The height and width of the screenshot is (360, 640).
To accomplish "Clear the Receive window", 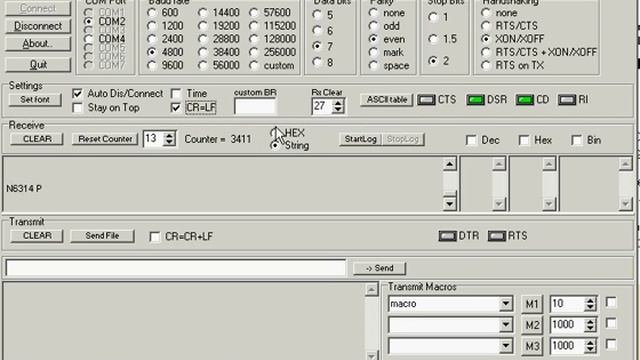I will coord(37,139).
